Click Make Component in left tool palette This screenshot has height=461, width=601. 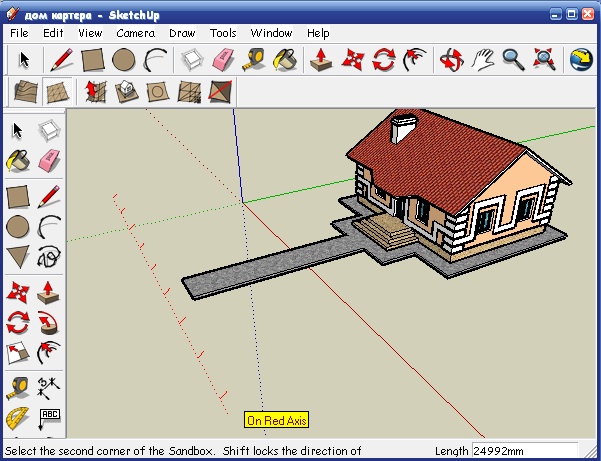(x=49, y=131)
